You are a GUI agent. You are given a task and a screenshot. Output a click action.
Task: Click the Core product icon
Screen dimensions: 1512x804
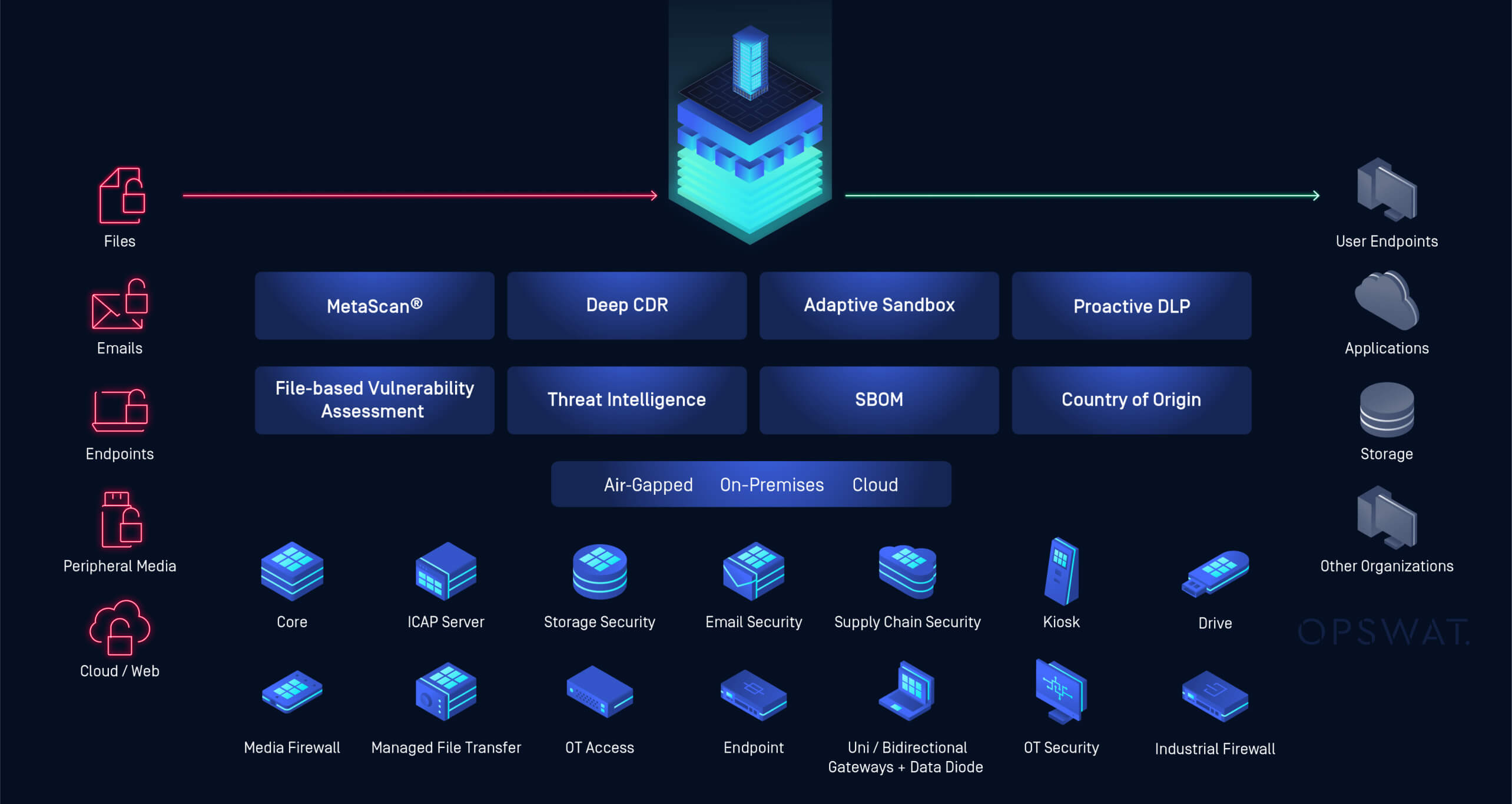pyautogui.click(x=292, y=571)
